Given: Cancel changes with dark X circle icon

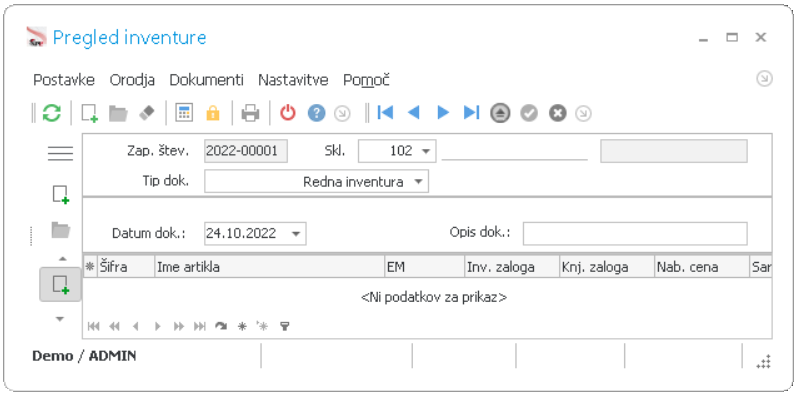Looking at the screenshot, I should 557,113.
